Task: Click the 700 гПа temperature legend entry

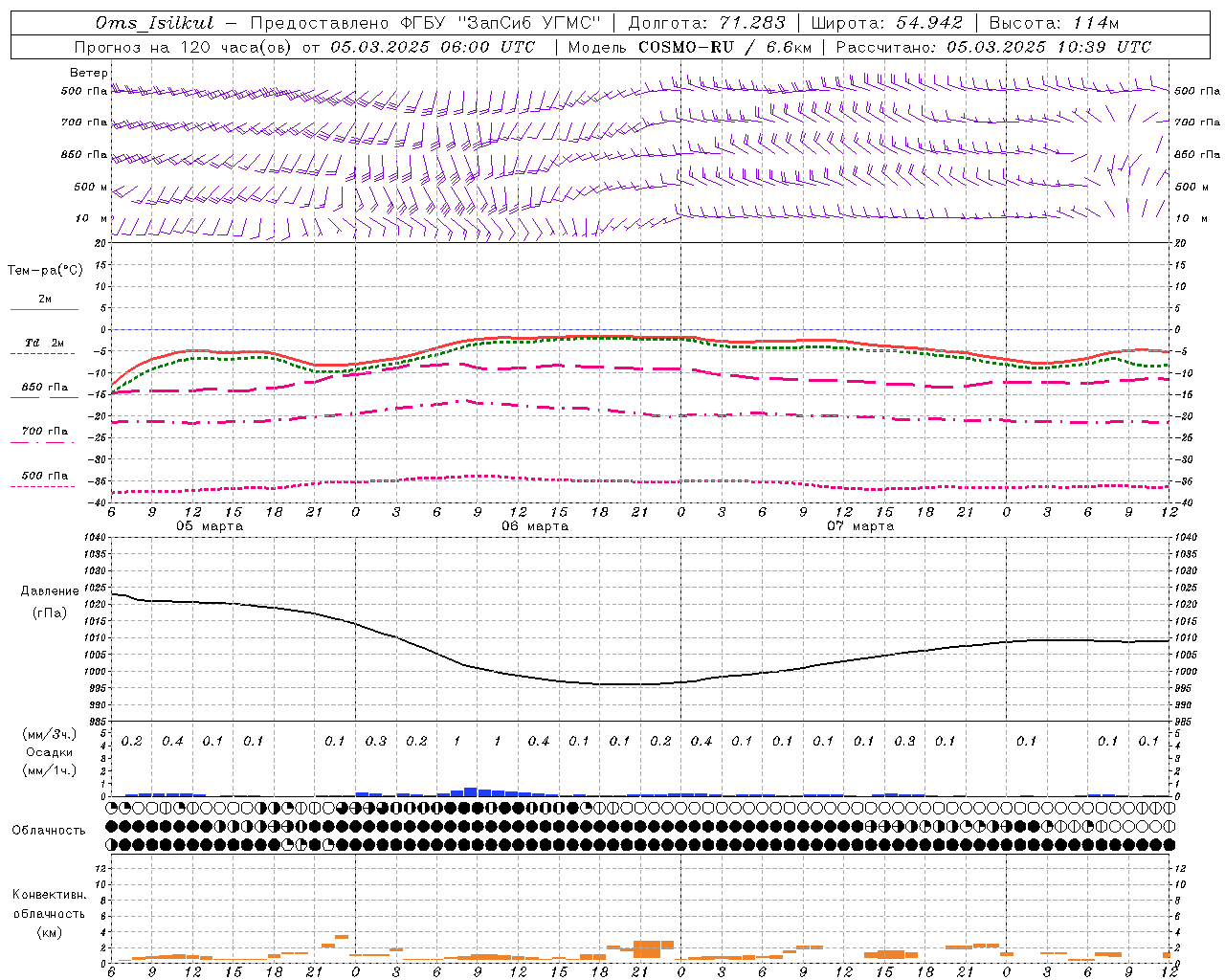Action: 44,432
